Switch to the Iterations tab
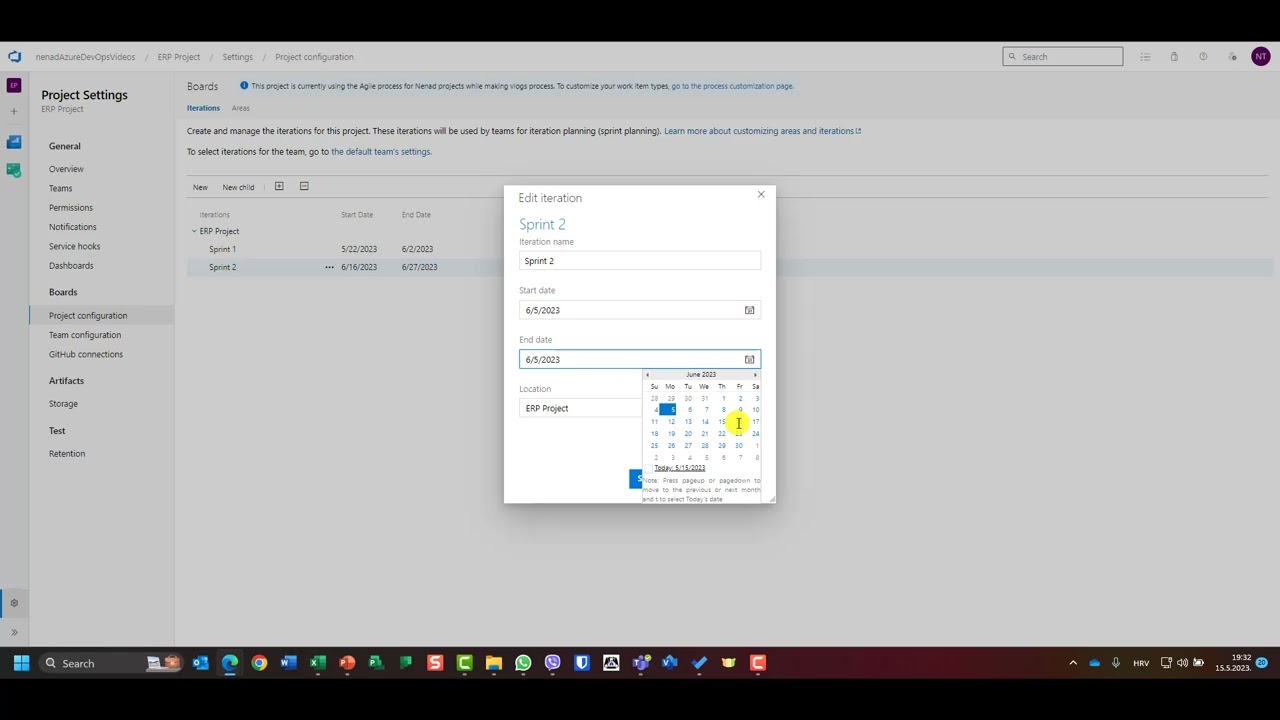The height and width of the screenshot is (720, 1280). click(203, 108)
